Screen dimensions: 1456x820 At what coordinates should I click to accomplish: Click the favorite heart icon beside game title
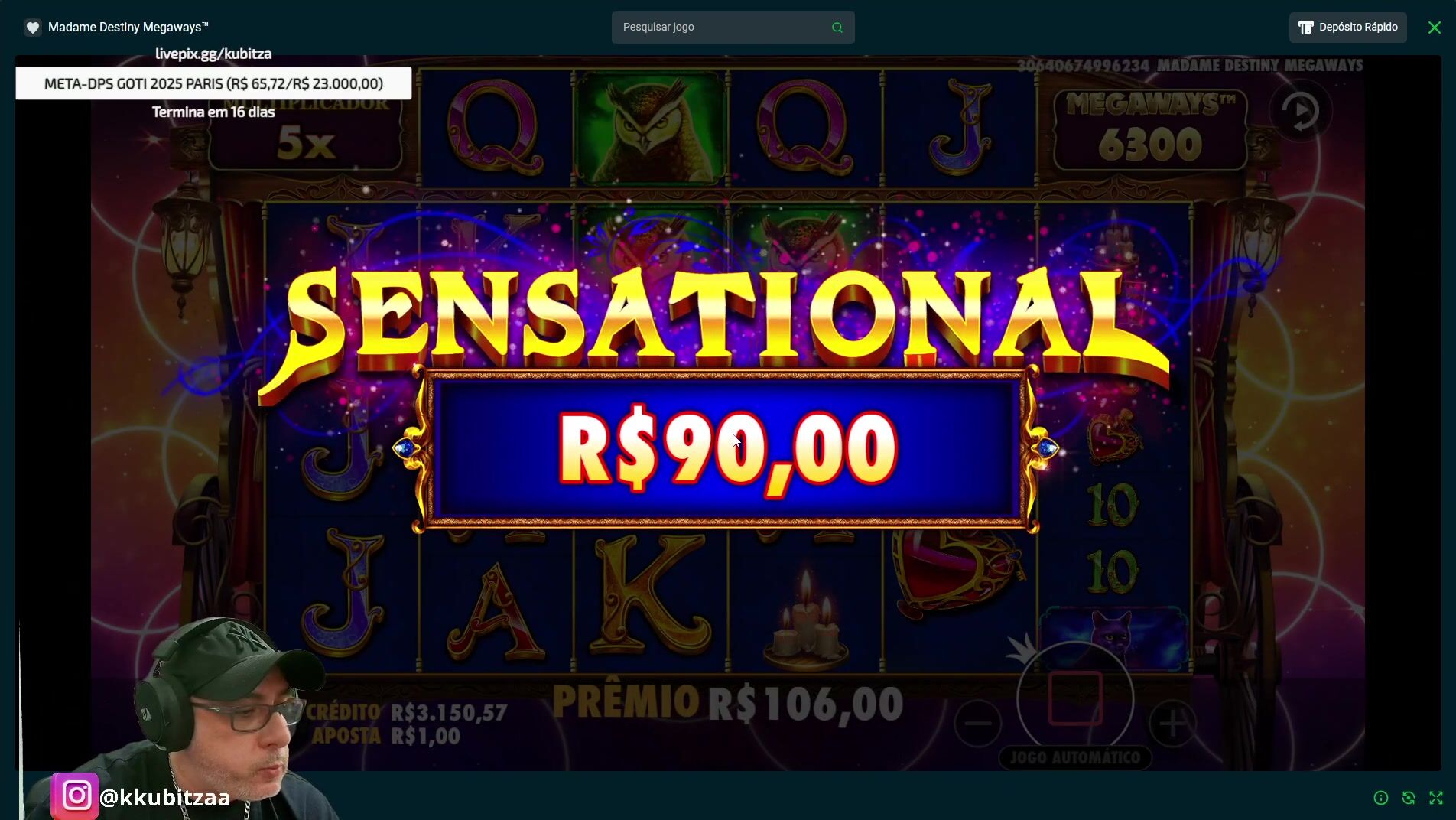point(32,28)
